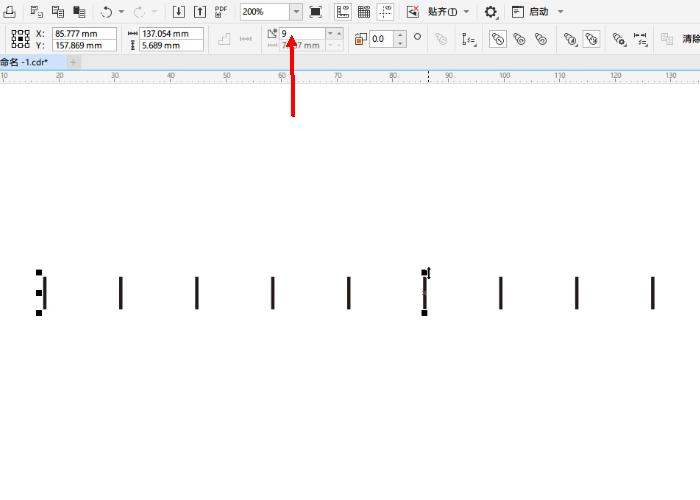Click the Publish to PDF icon
This screenshot has height=500, width=700.
221,12
